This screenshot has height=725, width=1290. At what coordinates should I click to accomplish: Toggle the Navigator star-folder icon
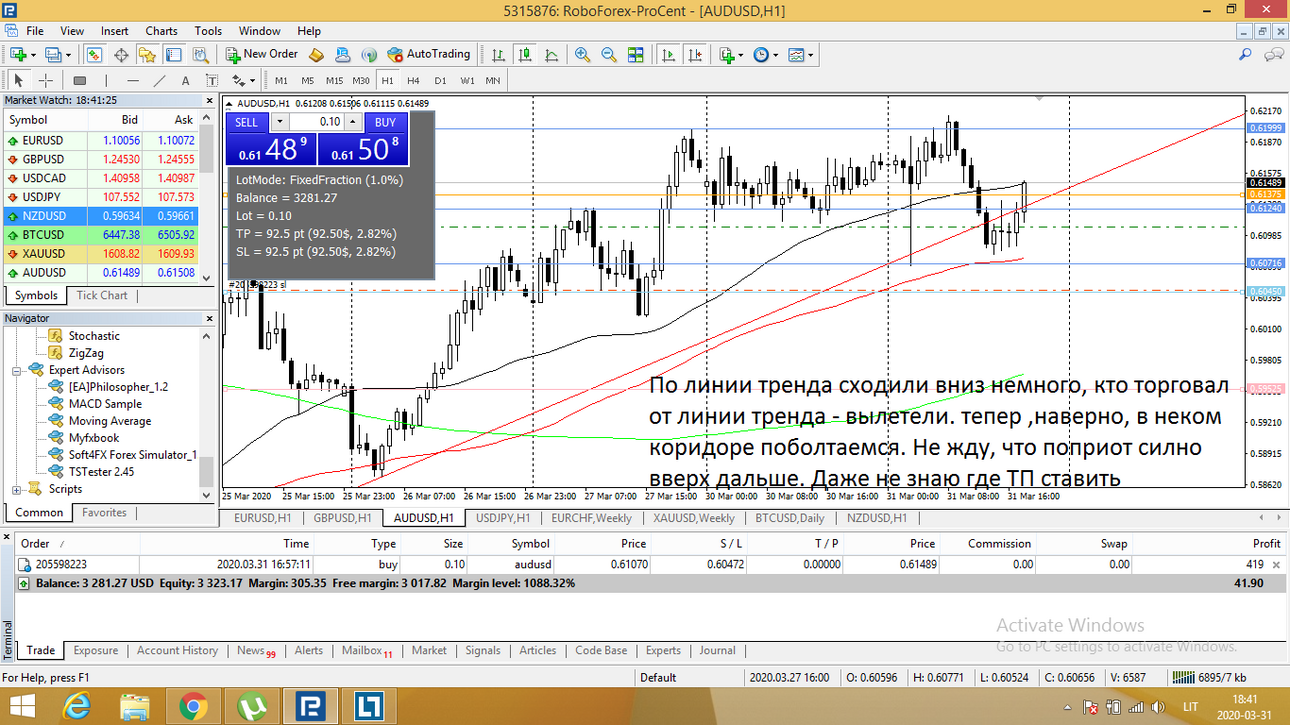click(147, 54)
